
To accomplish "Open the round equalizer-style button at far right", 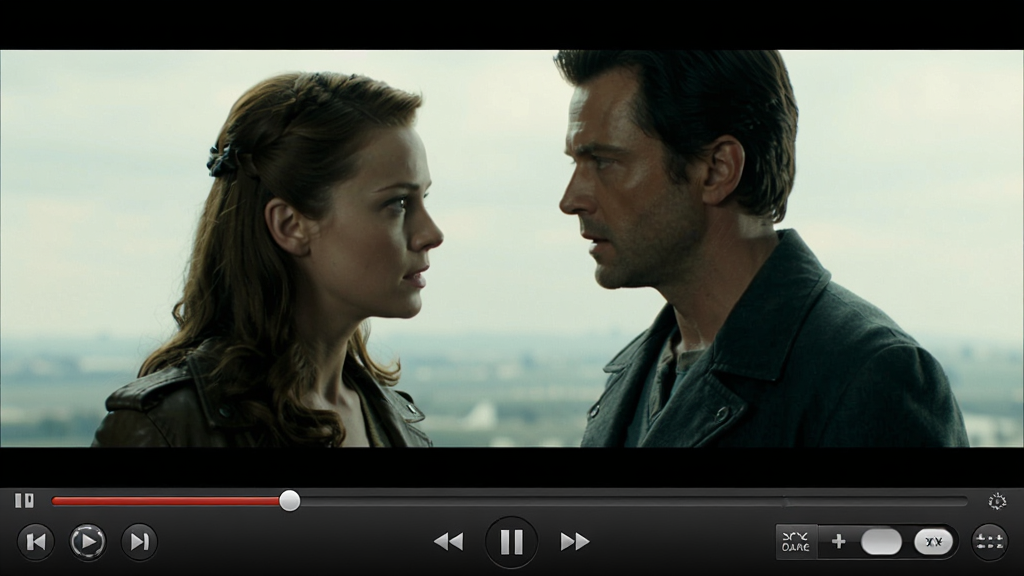I will click(989, 541).
